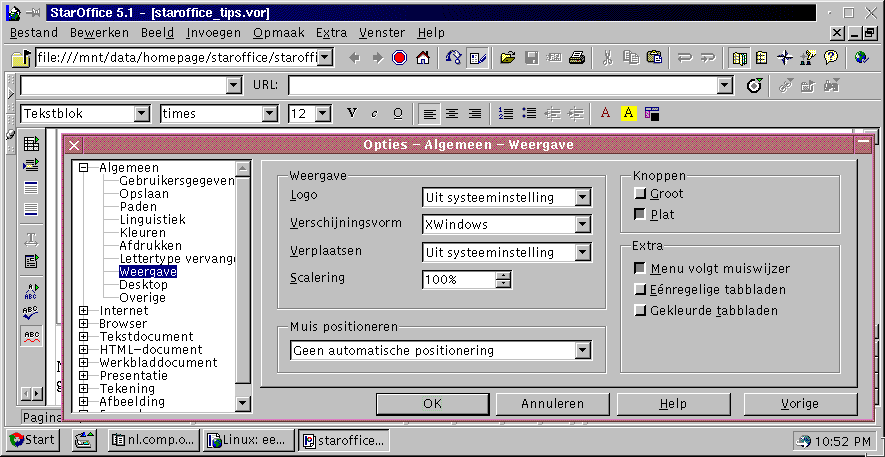The width and height of the screenshot is (885, 457).
Task: Switch to nl.comp.o... taskbar window
Action: (154, 440)
